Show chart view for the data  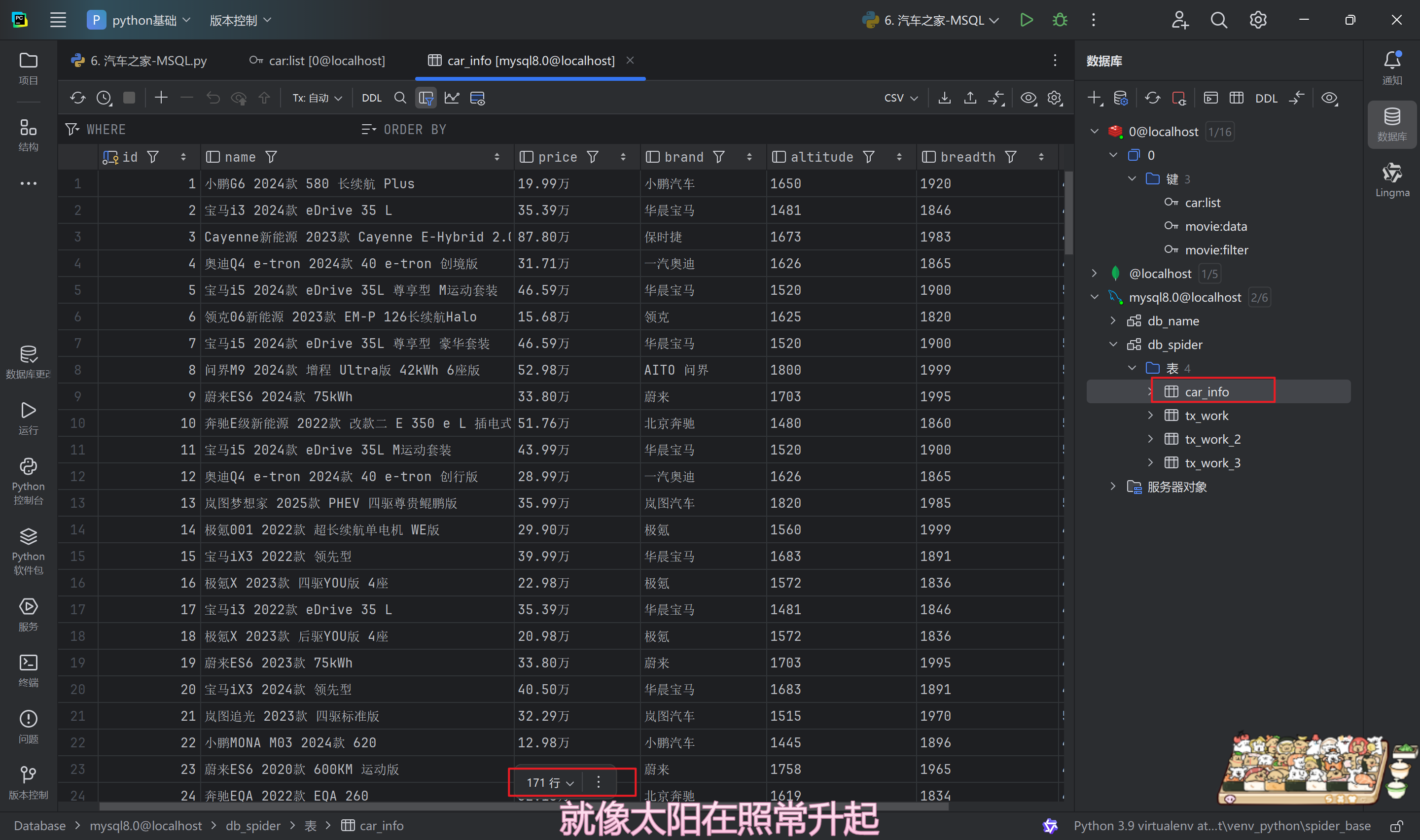point(452,98)
